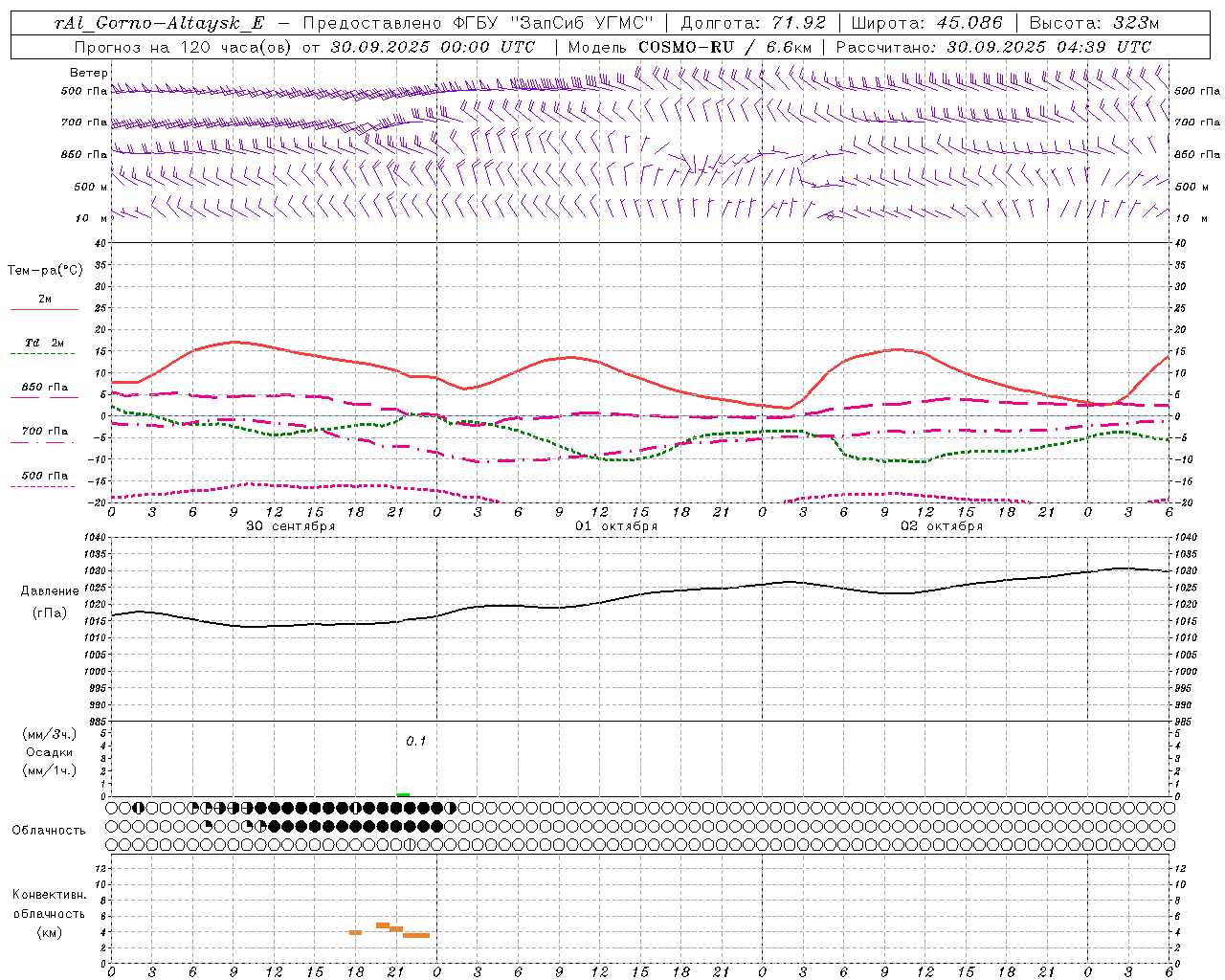Click the Рассчитано: 30.09.2025 04:39 UTC timestamp

pyautogui.click(x=993, y=46)
